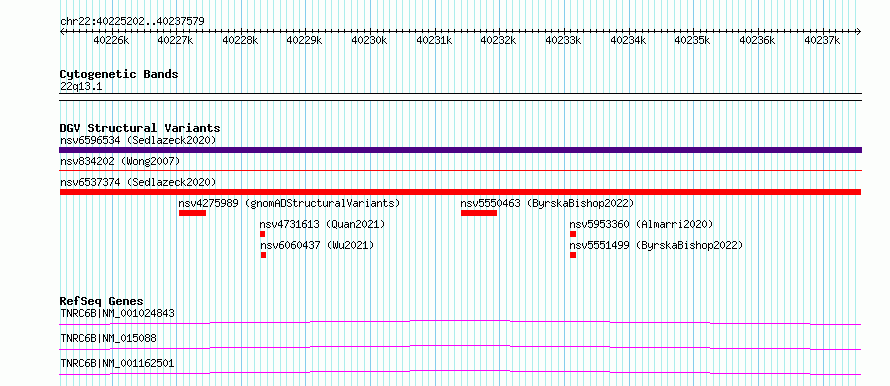Click the ruler's right arrowhead
The image size is (890, 386).
point(859,31)
